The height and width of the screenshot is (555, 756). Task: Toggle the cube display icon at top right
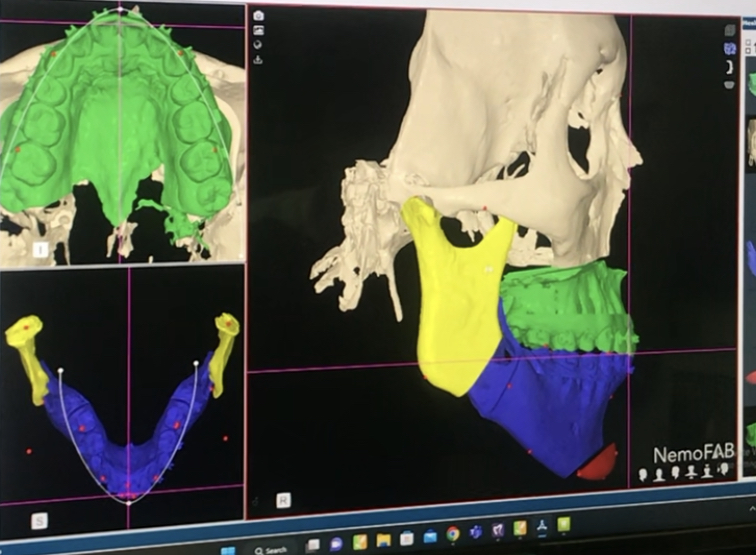[730, 30]
